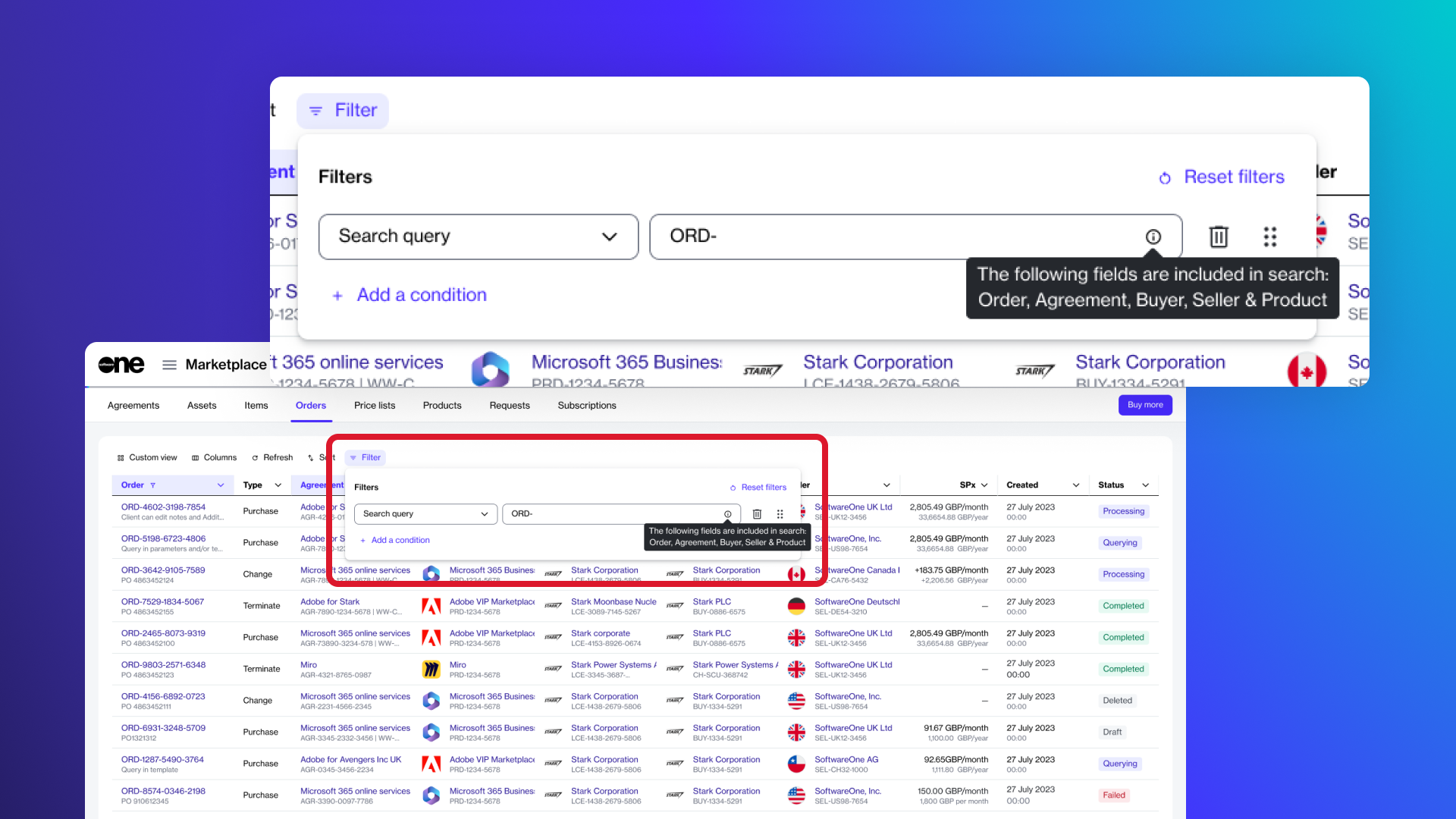Click the info icon in the ORD- search field

pyautogui.click(x=1153, y=237)
